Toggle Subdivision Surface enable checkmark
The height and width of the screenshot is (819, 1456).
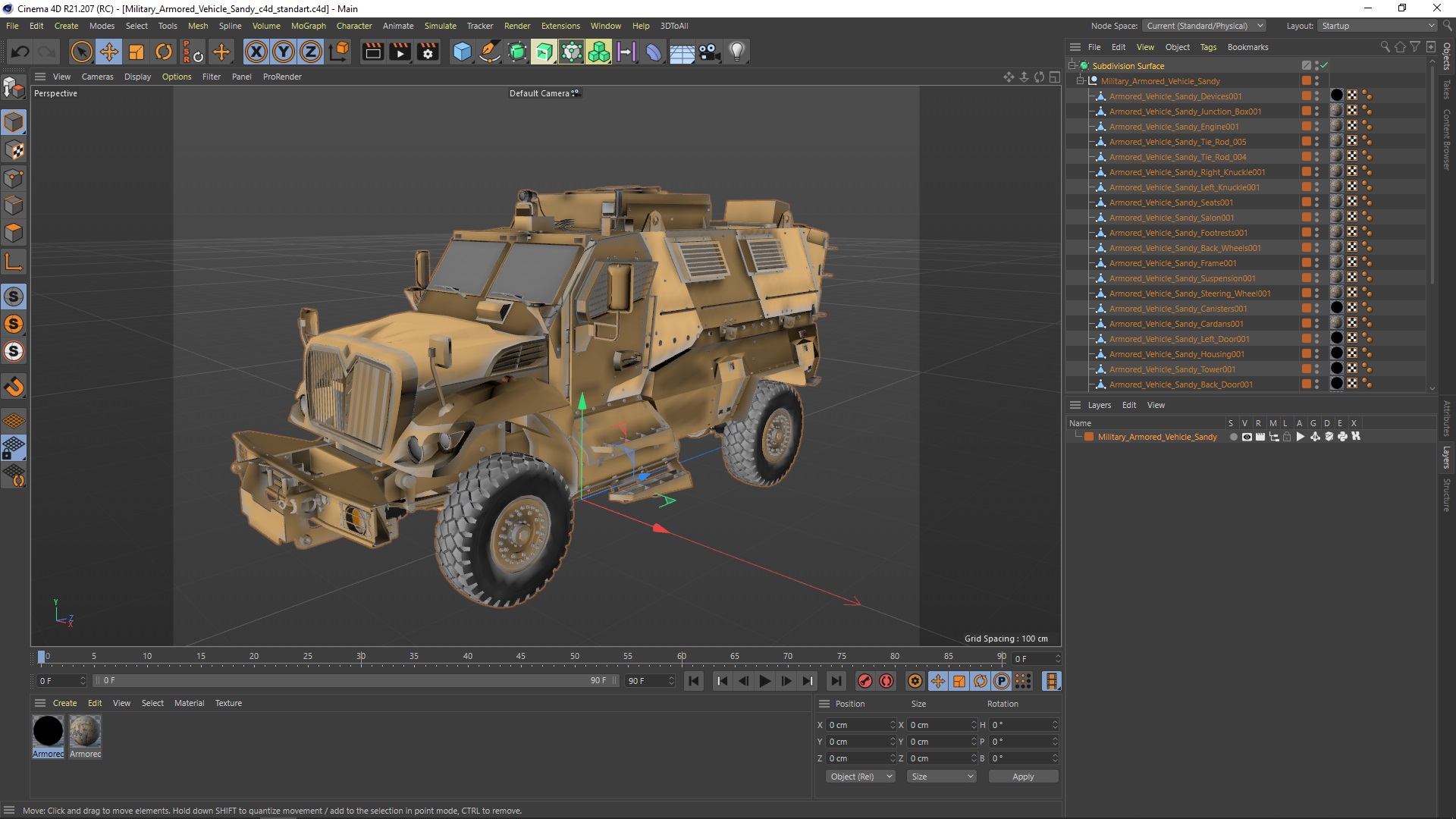click(1324, 66)
